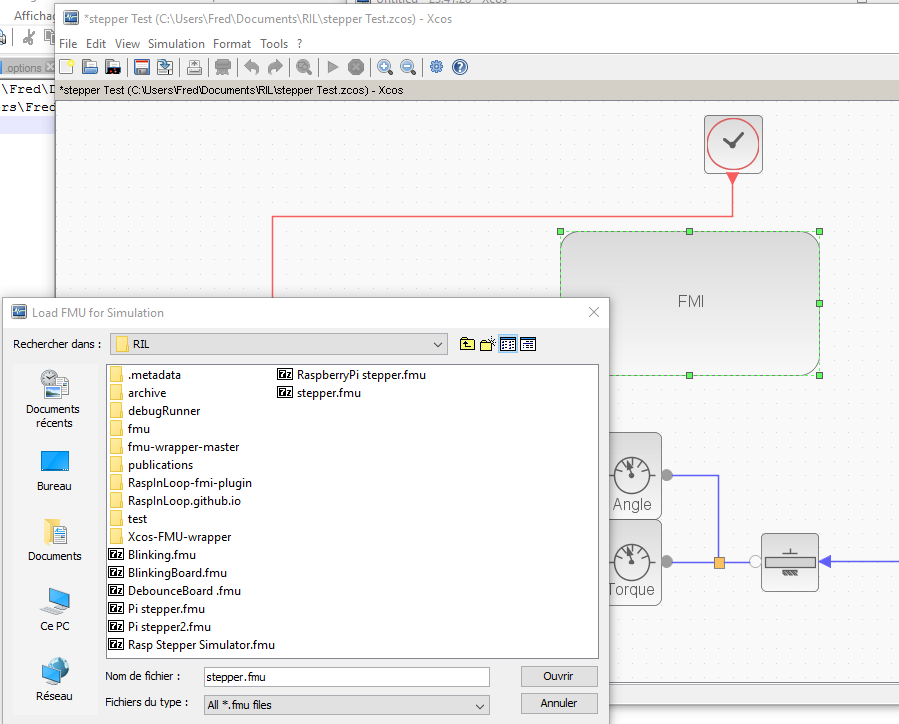
Task: Select the RaspInLoop.github.io folder
Action: tap(175, 501)
